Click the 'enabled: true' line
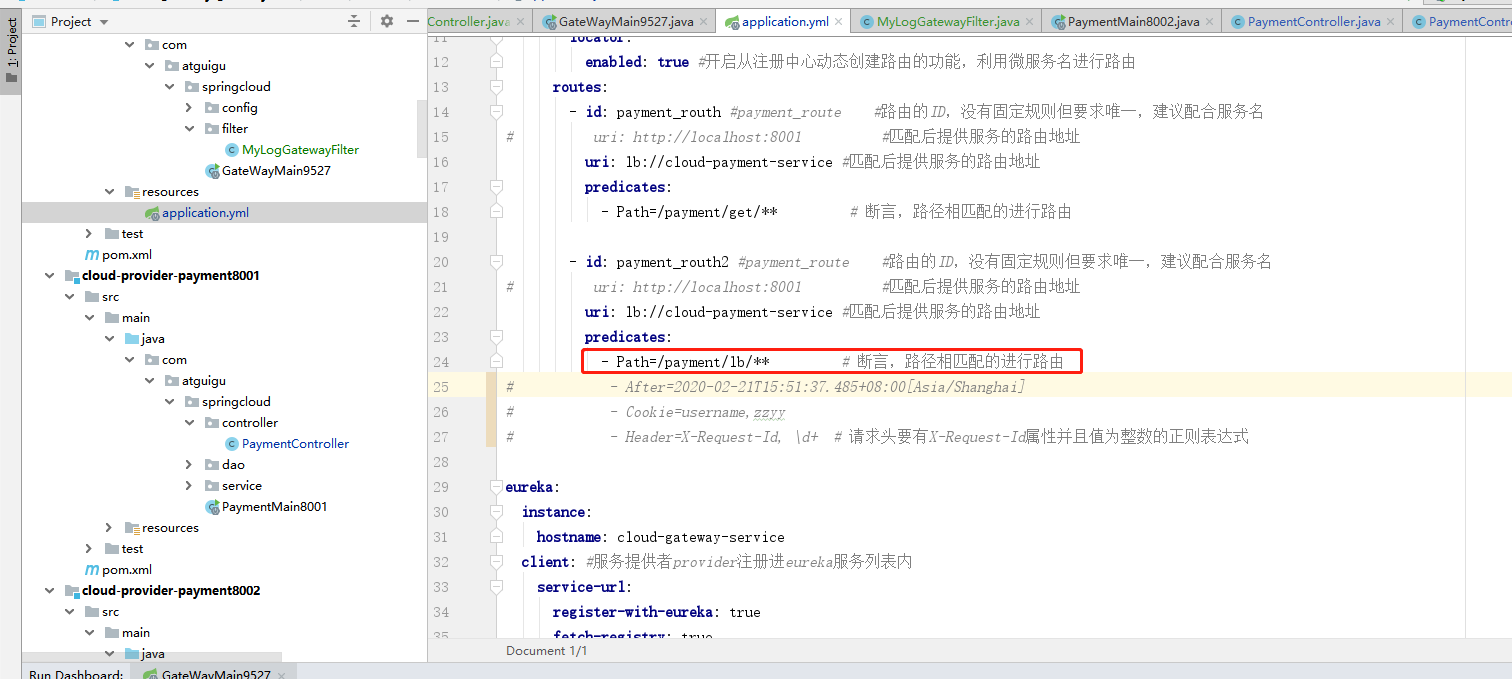 pyautogui.click(x=637, y=62)
